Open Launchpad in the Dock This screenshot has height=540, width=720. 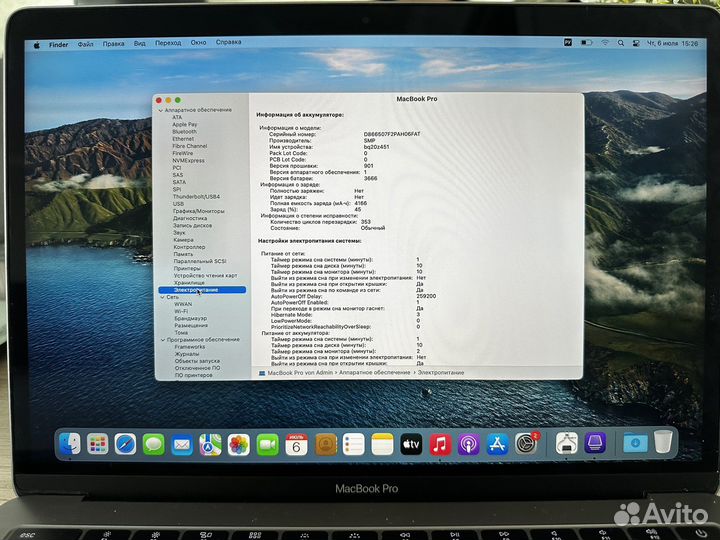pos(97,444)
